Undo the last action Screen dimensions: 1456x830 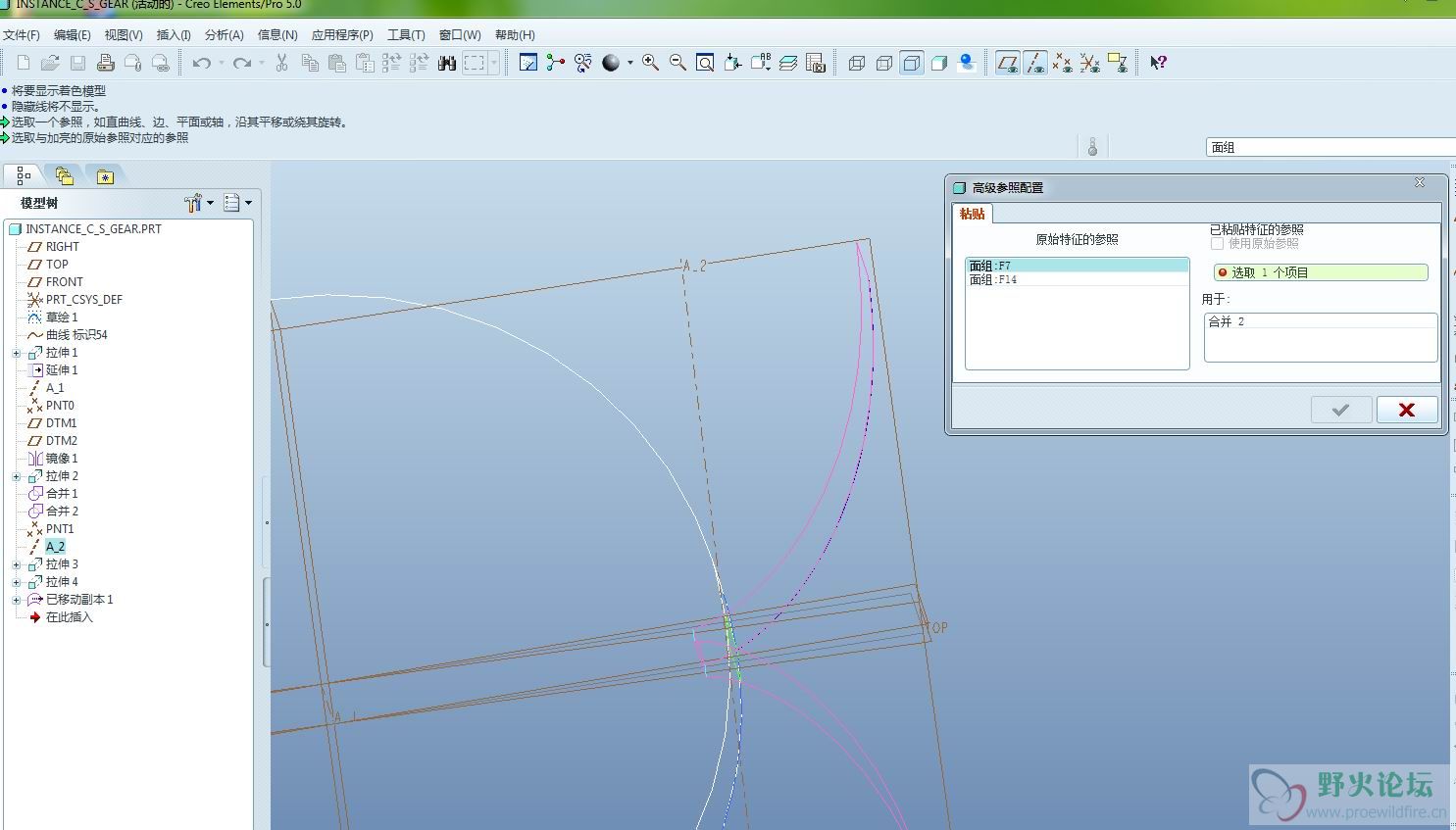[x=202, y=63]
